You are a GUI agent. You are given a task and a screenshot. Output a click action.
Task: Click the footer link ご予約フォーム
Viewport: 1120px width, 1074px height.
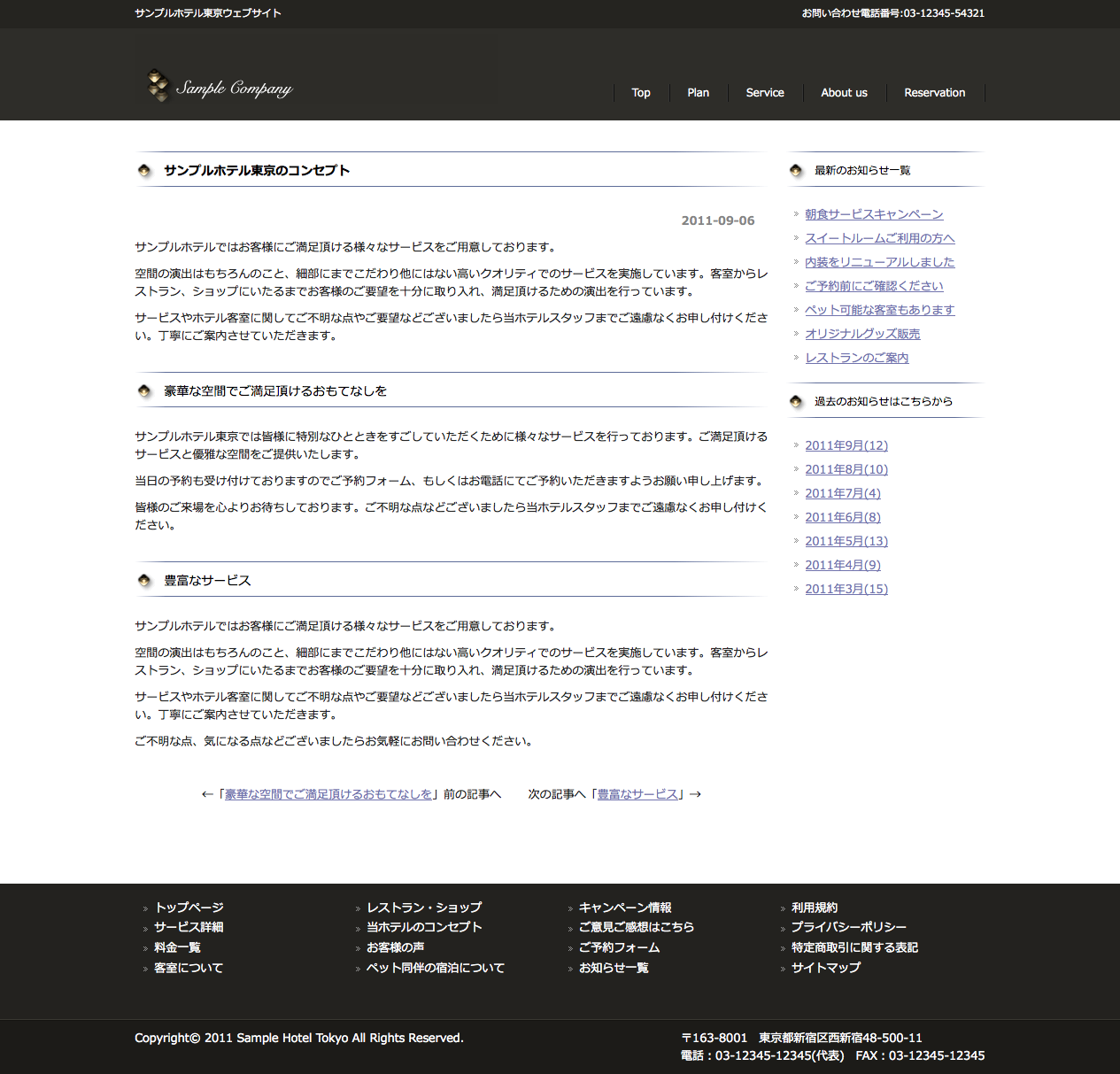tap(619, 947)
